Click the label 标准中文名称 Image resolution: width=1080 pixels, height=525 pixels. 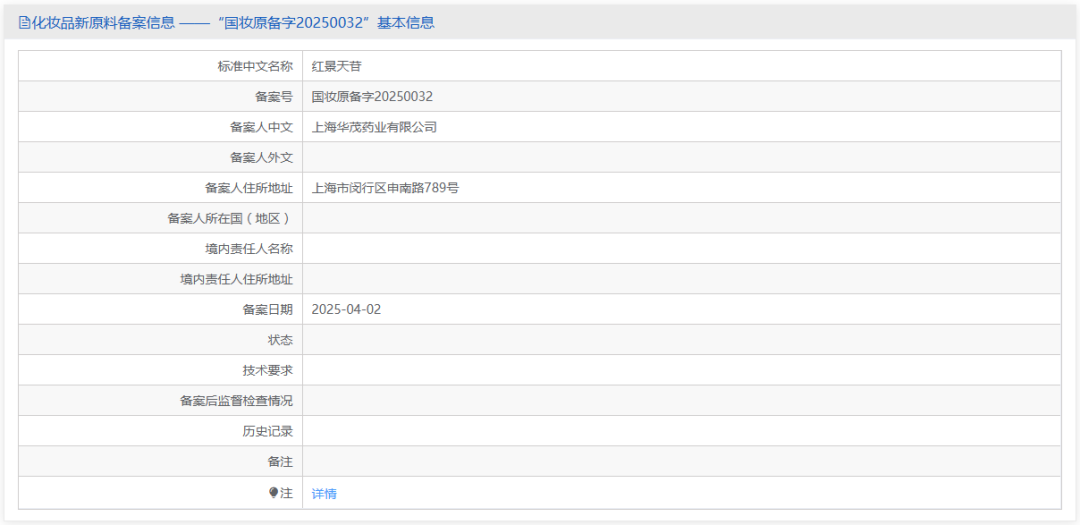point(256,67)
